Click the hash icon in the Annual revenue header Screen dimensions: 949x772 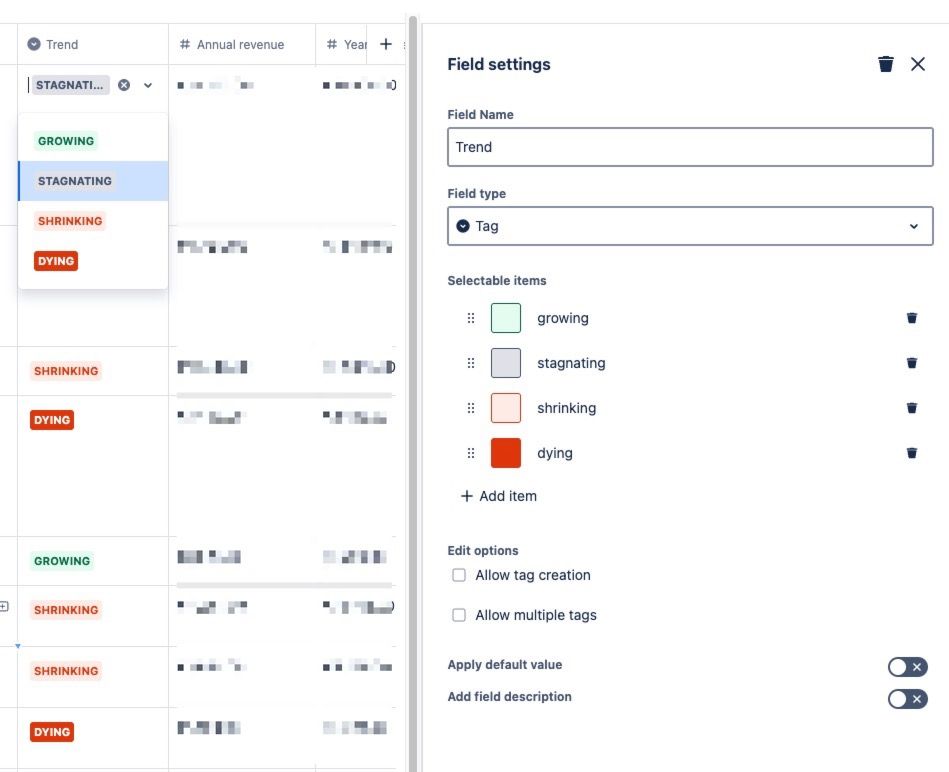[x=185, y=44]
